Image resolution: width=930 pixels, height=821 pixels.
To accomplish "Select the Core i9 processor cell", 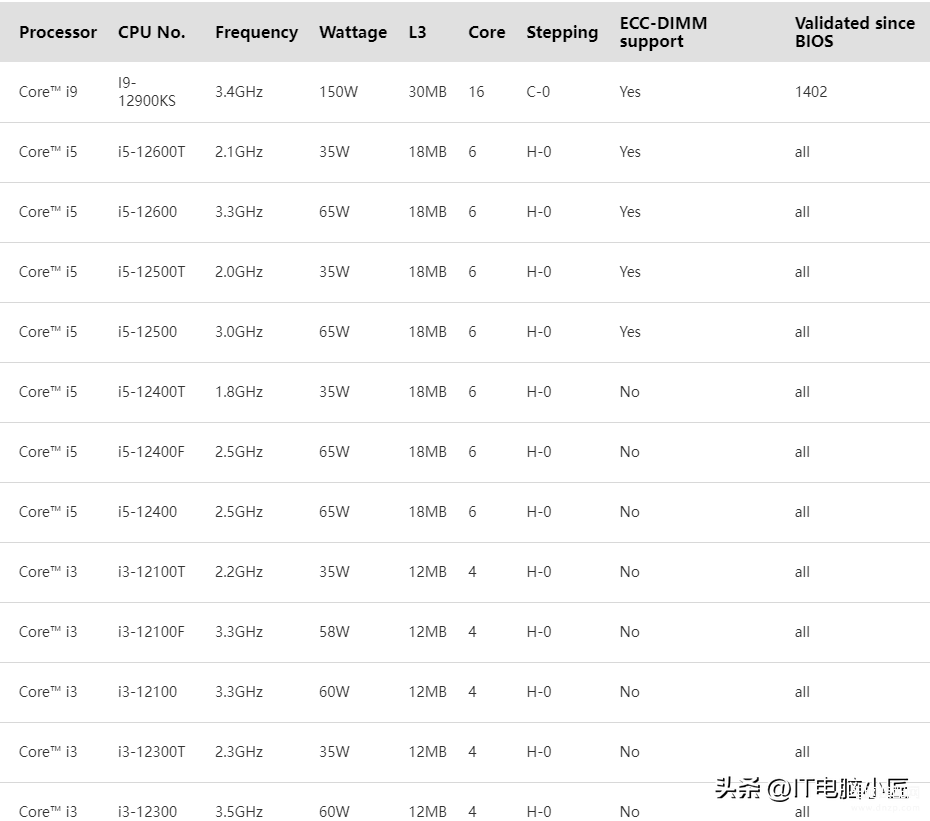I will [x=48, y=92].
